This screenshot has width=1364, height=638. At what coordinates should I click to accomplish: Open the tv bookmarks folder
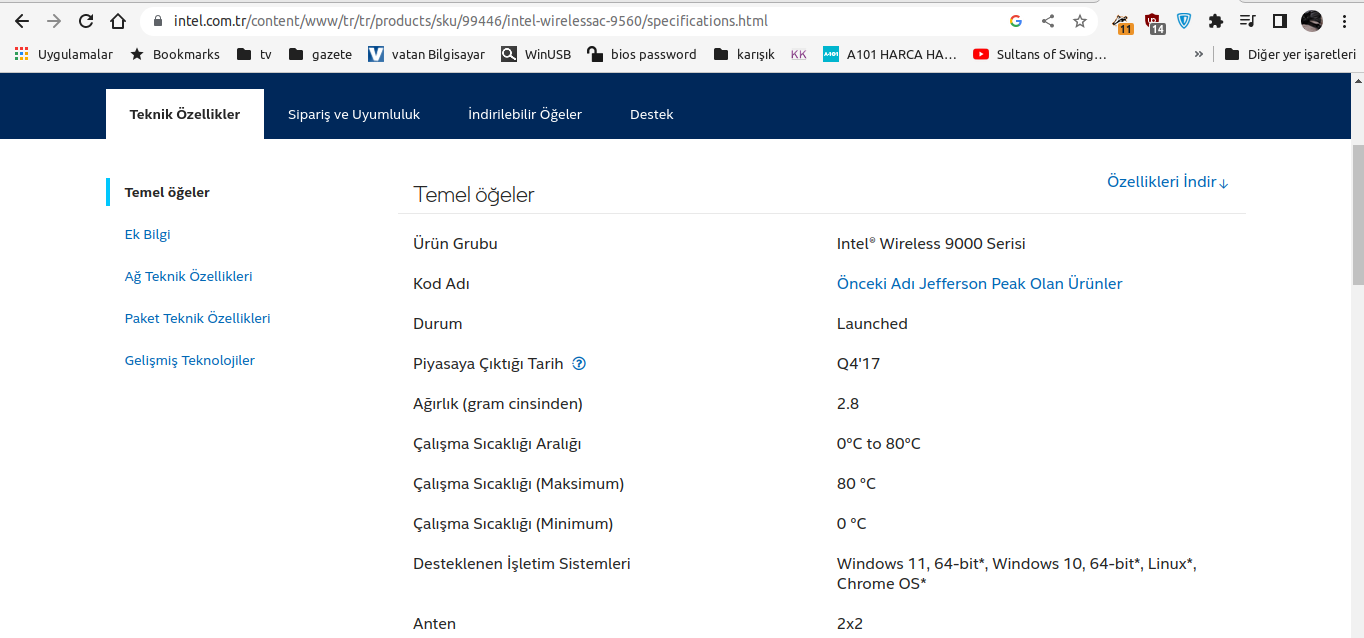(x=254, y=54)
